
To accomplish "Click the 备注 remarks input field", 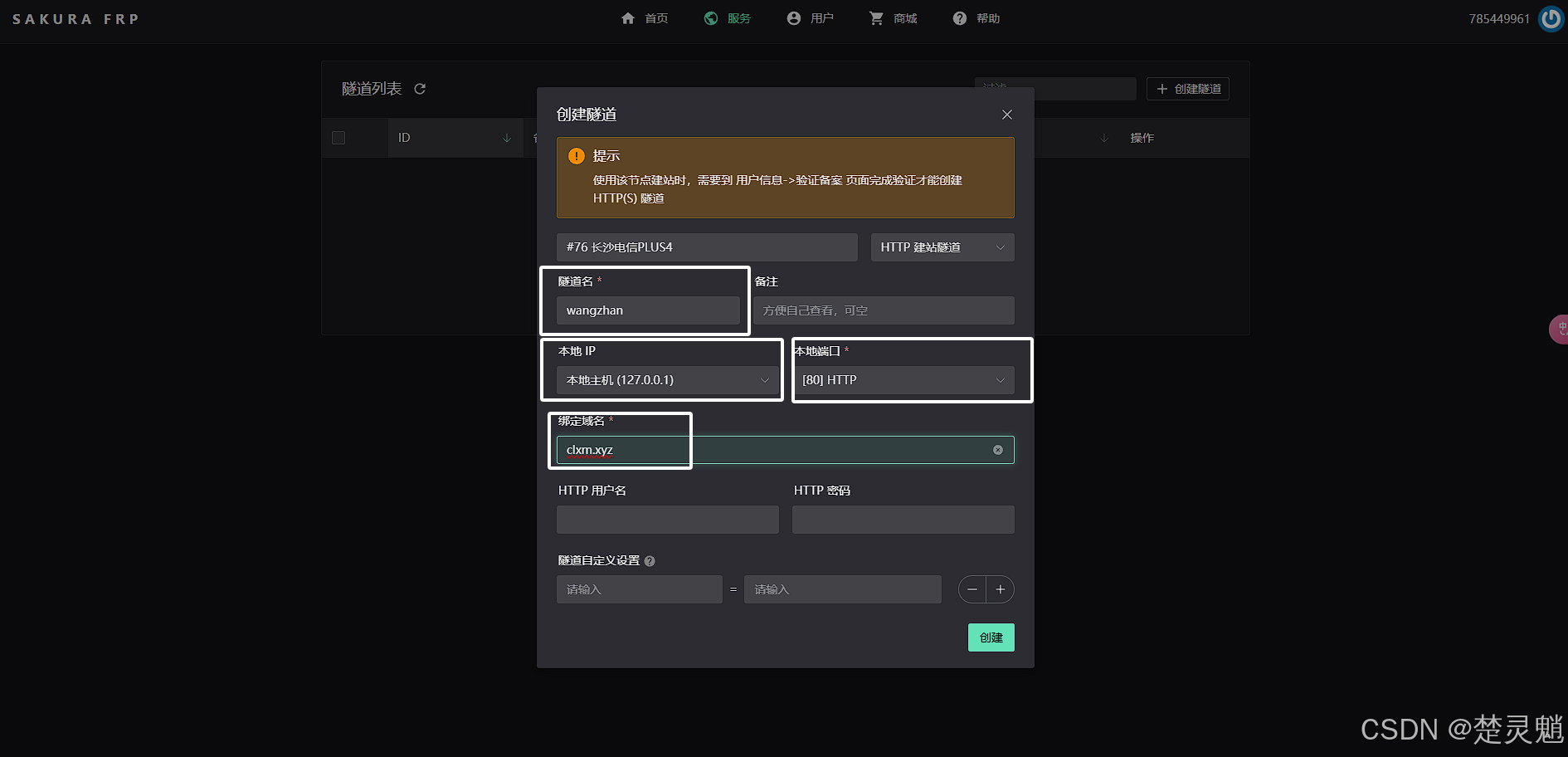I will click(x=884, y=310).
